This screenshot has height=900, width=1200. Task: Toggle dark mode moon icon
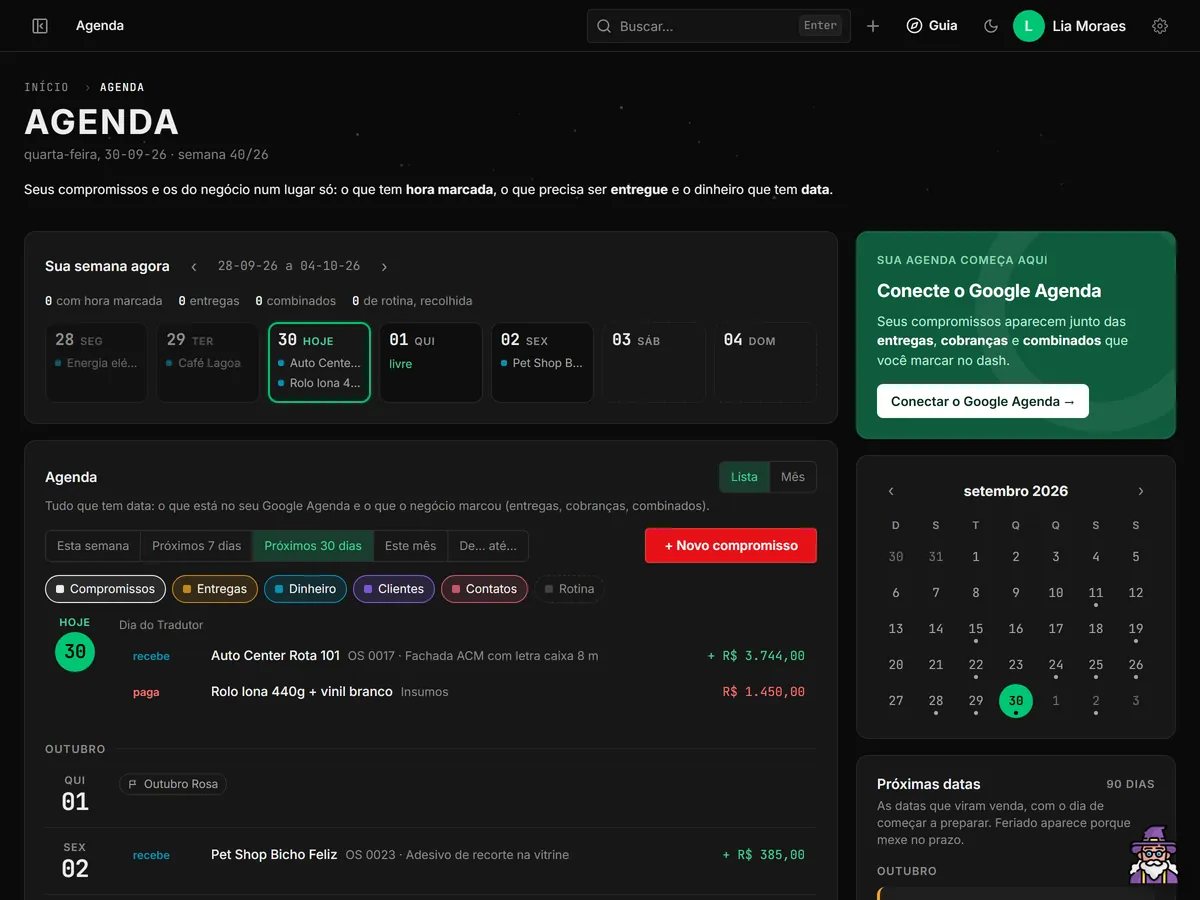[991, 26]
